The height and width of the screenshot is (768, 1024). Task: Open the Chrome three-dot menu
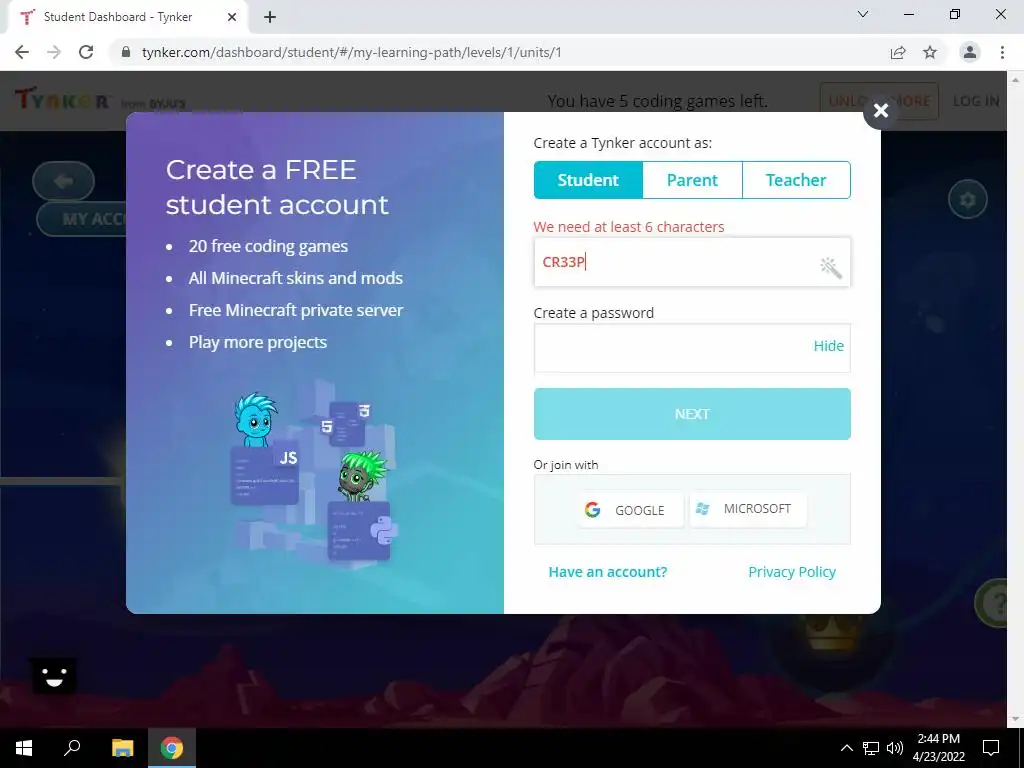coord(1002,52)
